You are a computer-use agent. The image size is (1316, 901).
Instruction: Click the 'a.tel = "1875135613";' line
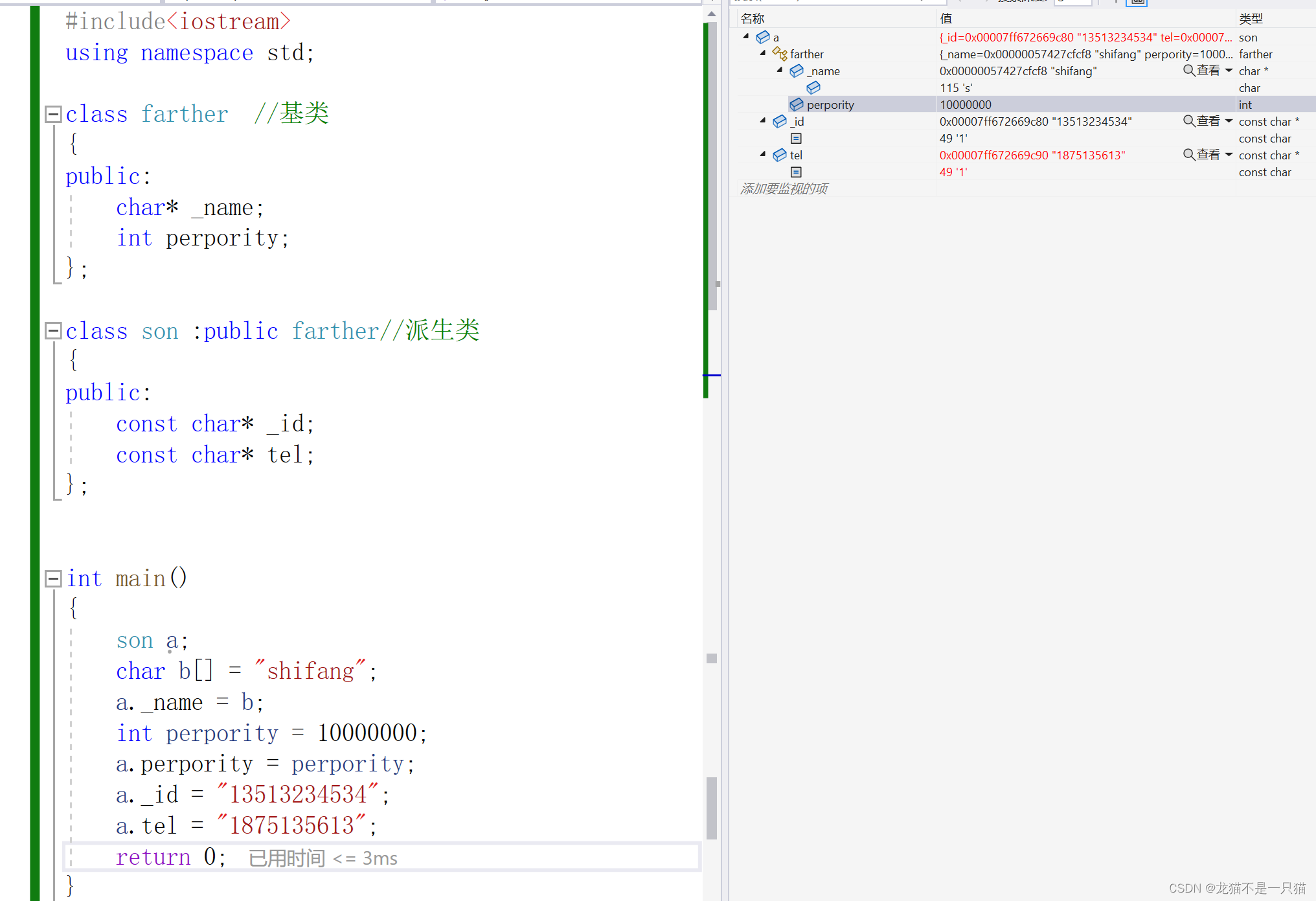point(247,826)
